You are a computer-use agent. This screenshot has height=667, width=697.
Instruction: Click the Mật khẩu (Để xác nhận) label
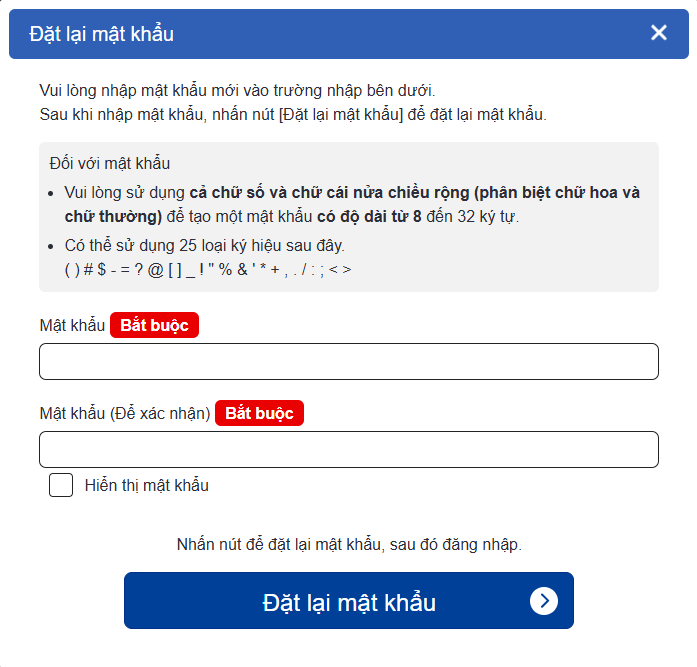(125, 414)
